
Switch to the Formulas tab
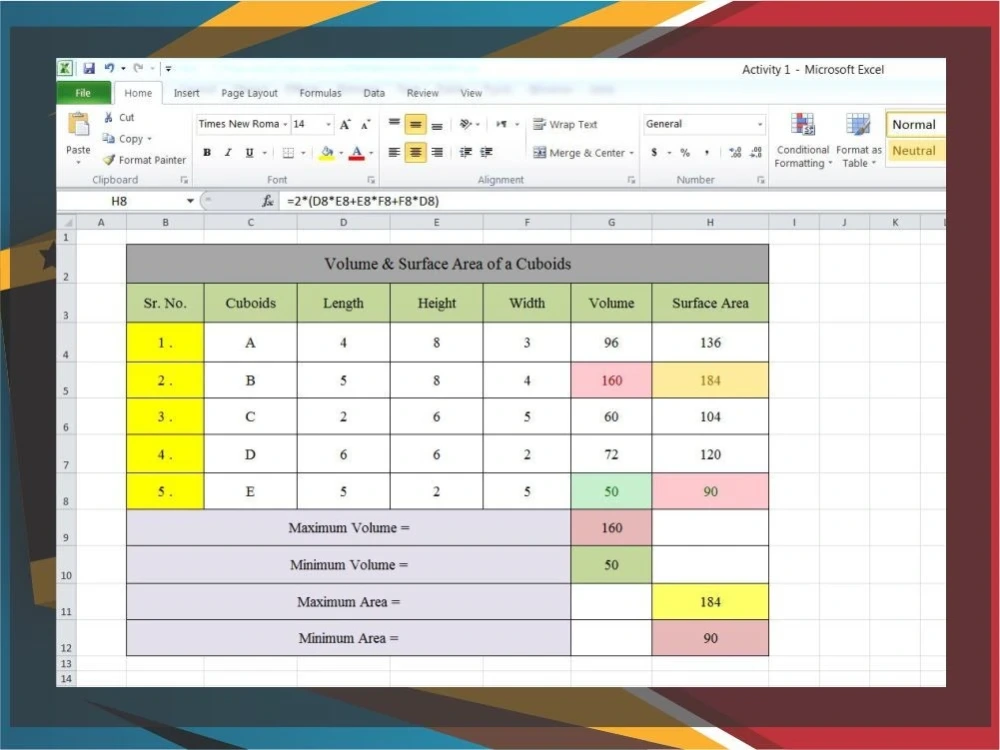pos(320,93)
